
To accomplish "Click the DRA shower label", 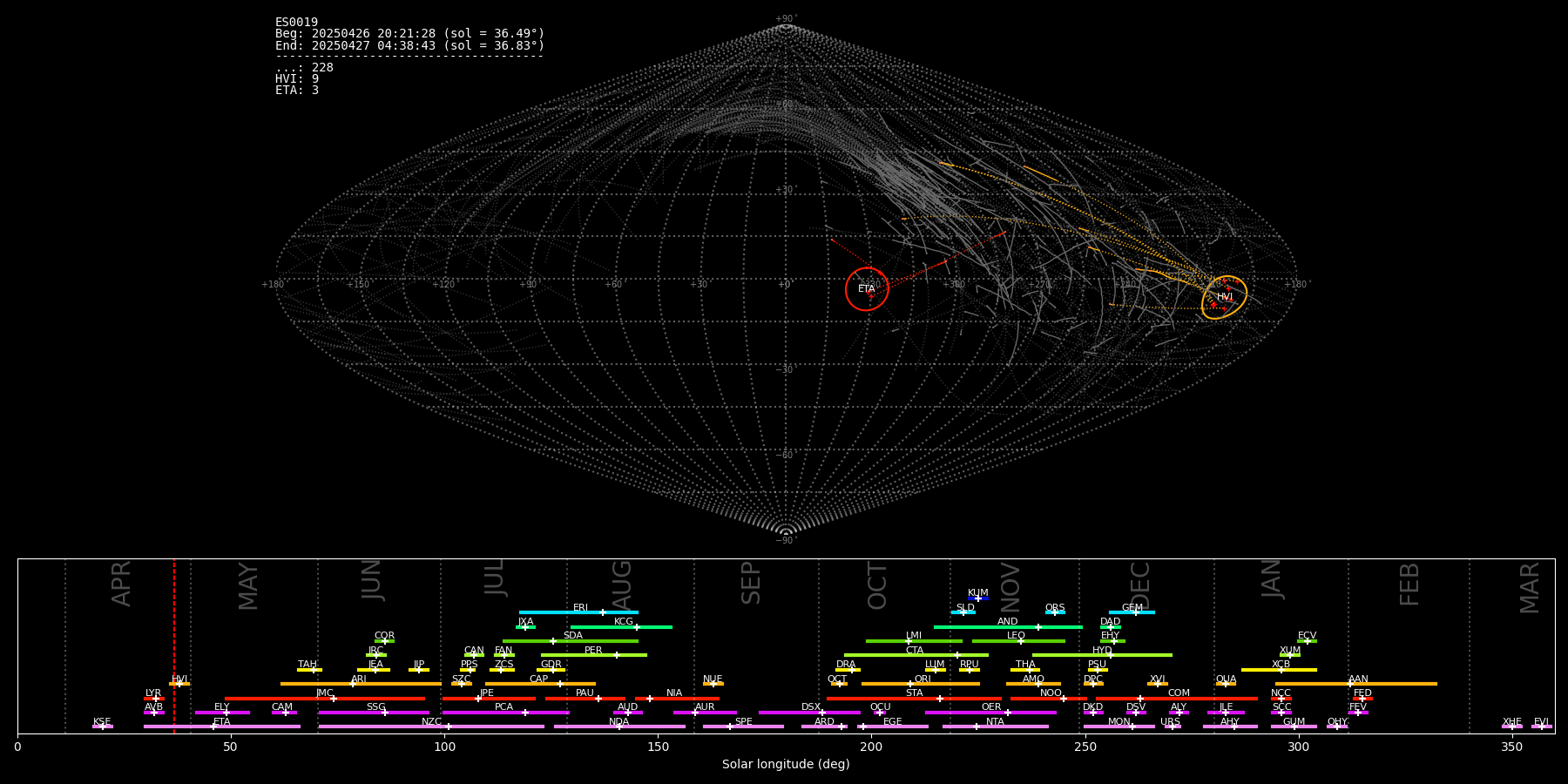I will pyautogui.click(x=846, y=665).
